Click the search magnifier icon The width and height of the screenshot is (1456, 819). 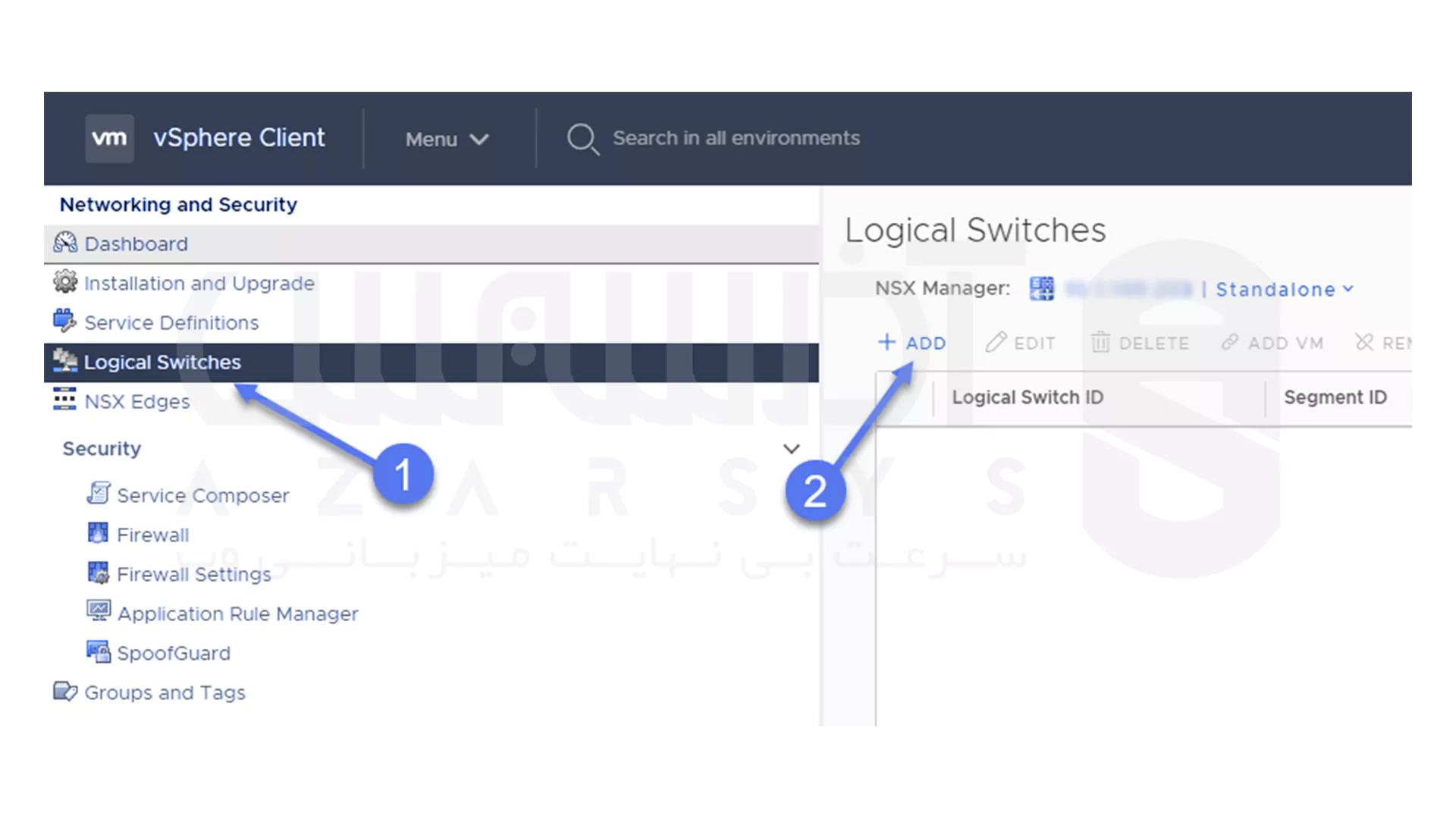pos(583,139)
